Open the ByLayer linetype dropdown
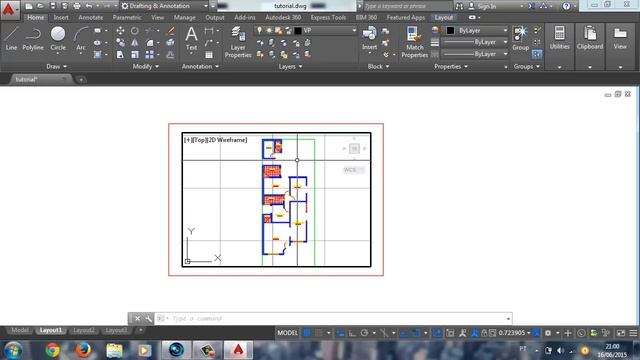Screen dimensions: 640x360 coord(476,54)
